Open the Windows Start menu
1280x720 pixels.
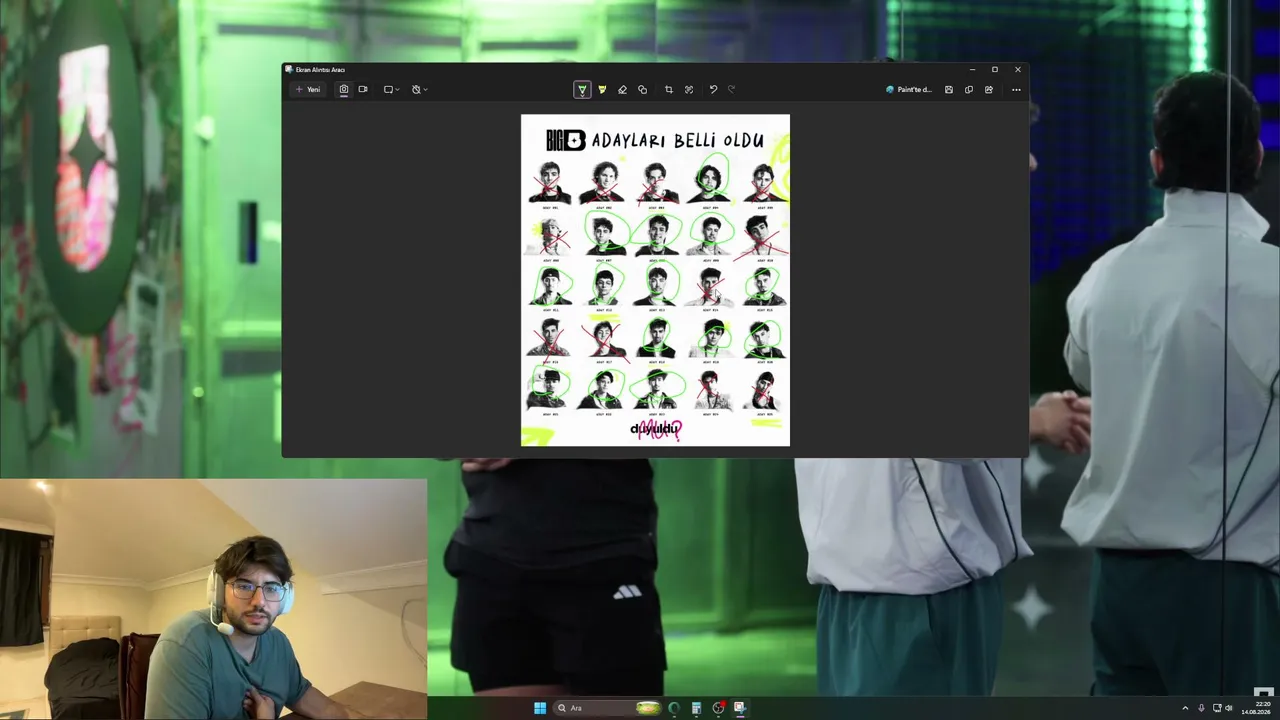click(x=540, y=708)
